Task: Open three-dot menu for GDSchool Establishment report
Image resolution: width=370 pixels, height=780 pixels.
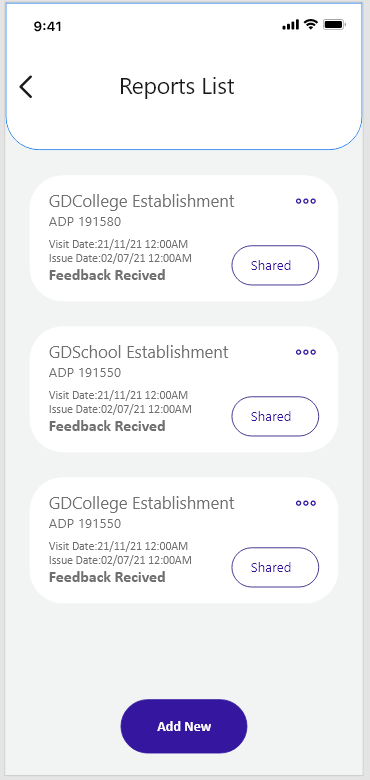Action: pos(306,352)
